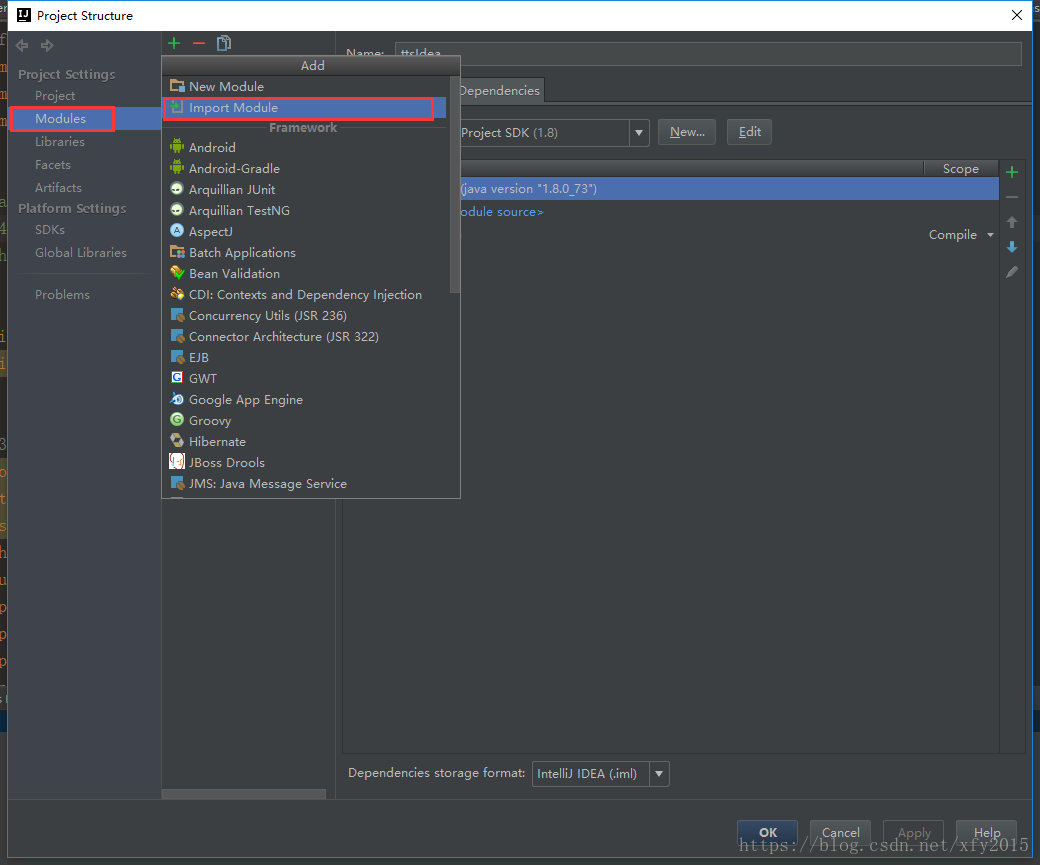
Task: Go back with the left arrow icon
Action: click(x=22, y=45)
